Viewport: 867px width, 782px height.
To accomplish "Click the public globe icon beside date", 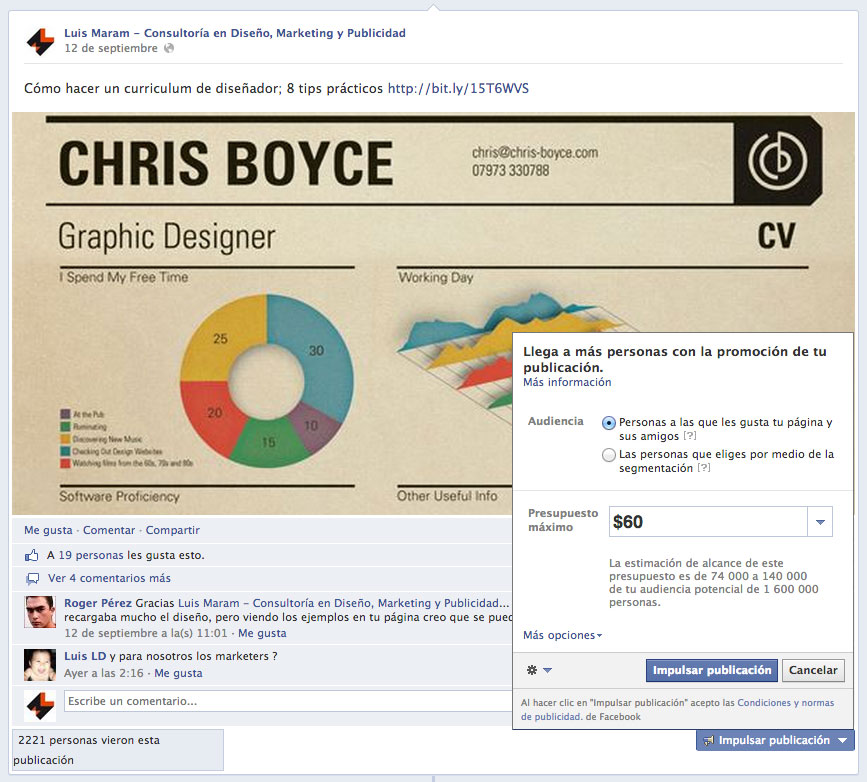I will click(168, 48).
